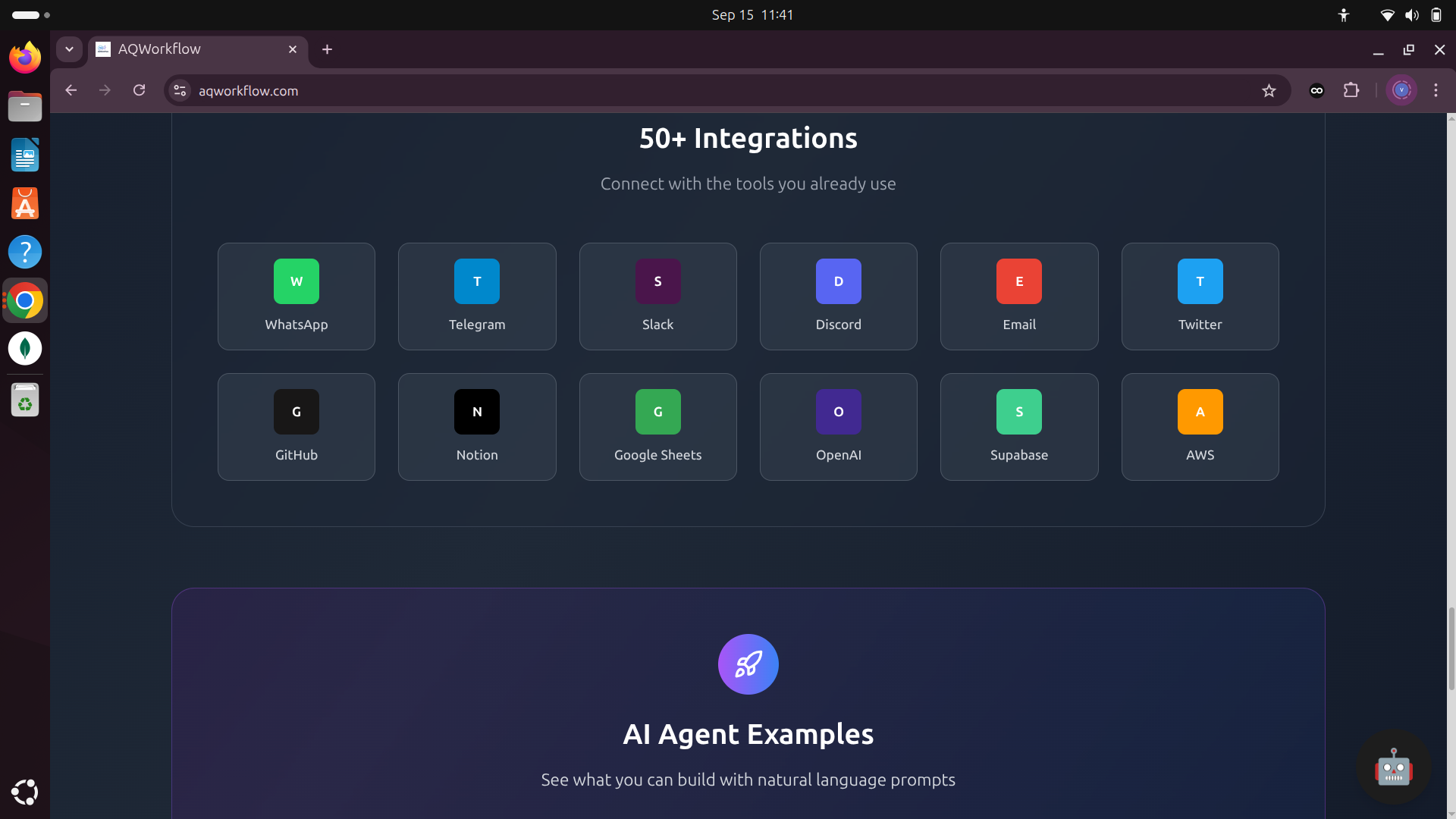Select the Telegram integration T icon
Screen dimensions: 1456x819
click(477, 281)
